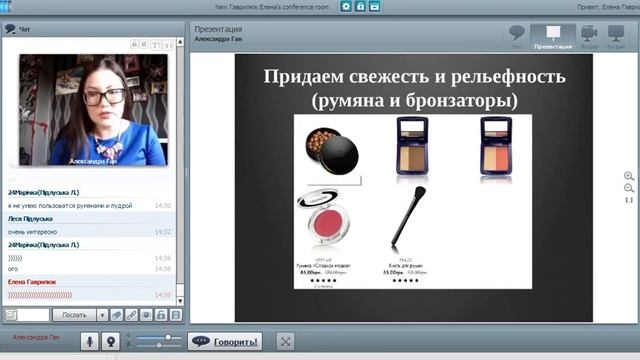Decrease chat font size with smaller T icon

[x=168, y=45]
